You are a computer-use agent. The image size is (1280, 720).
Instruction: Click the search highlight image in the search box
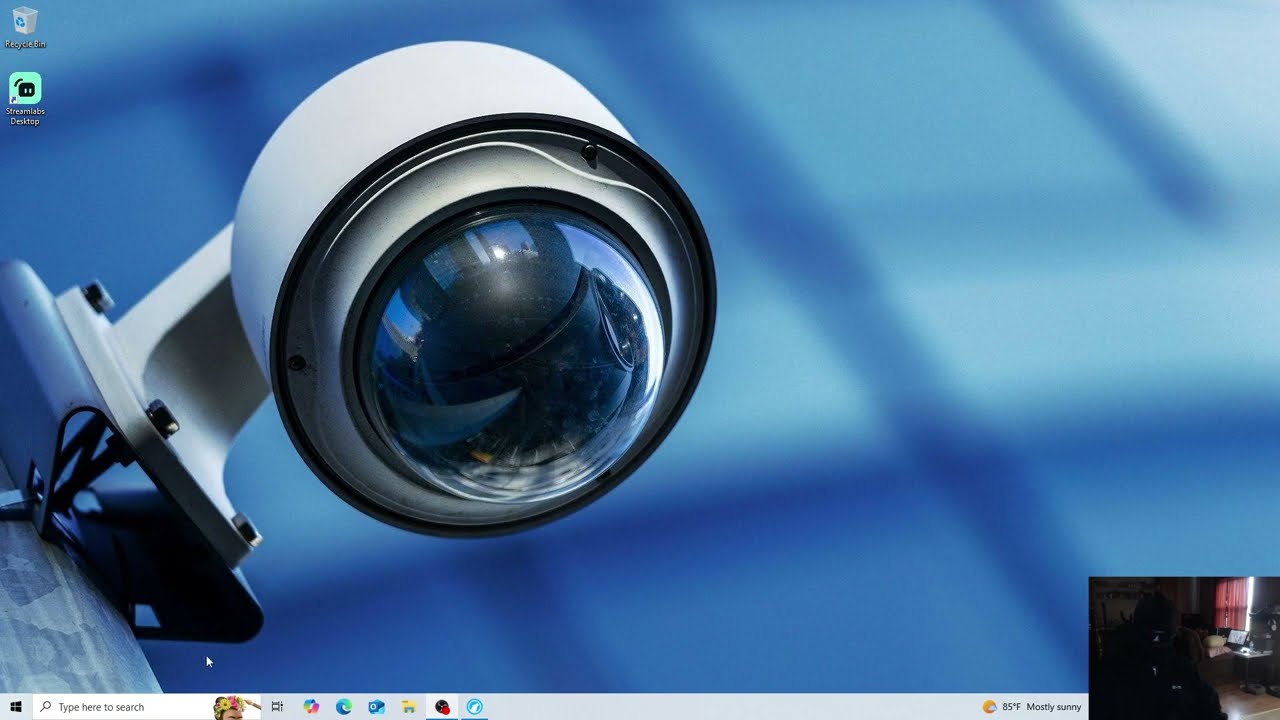[x=236, y=707]
